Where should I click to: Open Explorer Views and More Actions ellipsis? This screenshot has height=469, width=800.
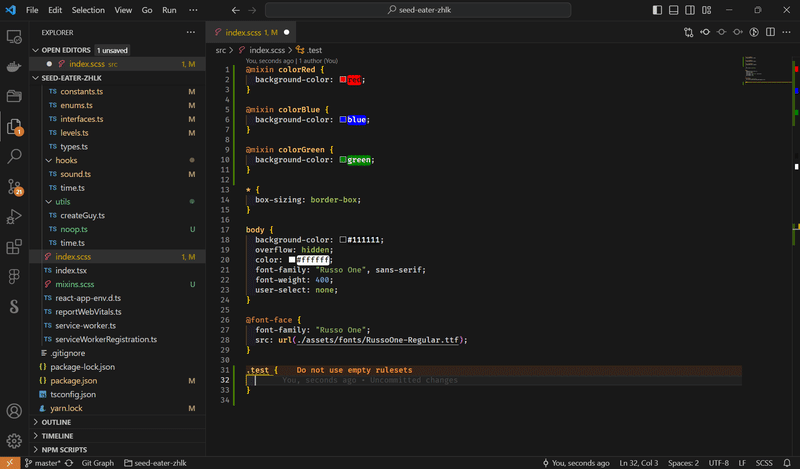tap(191, 32)
